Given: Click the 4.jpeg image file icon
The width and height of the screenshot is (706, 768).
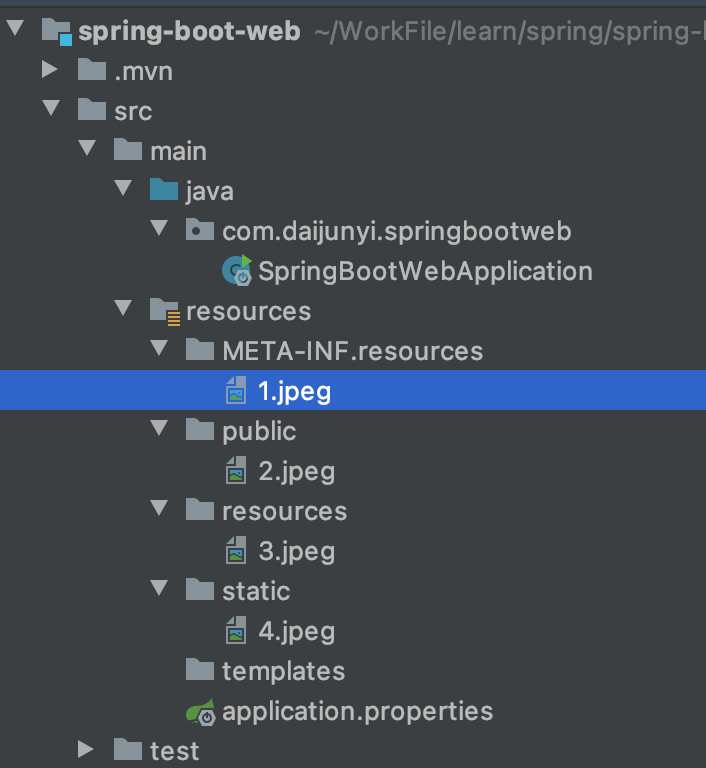Looking at the screenshot, I should (x=236, y=631).
